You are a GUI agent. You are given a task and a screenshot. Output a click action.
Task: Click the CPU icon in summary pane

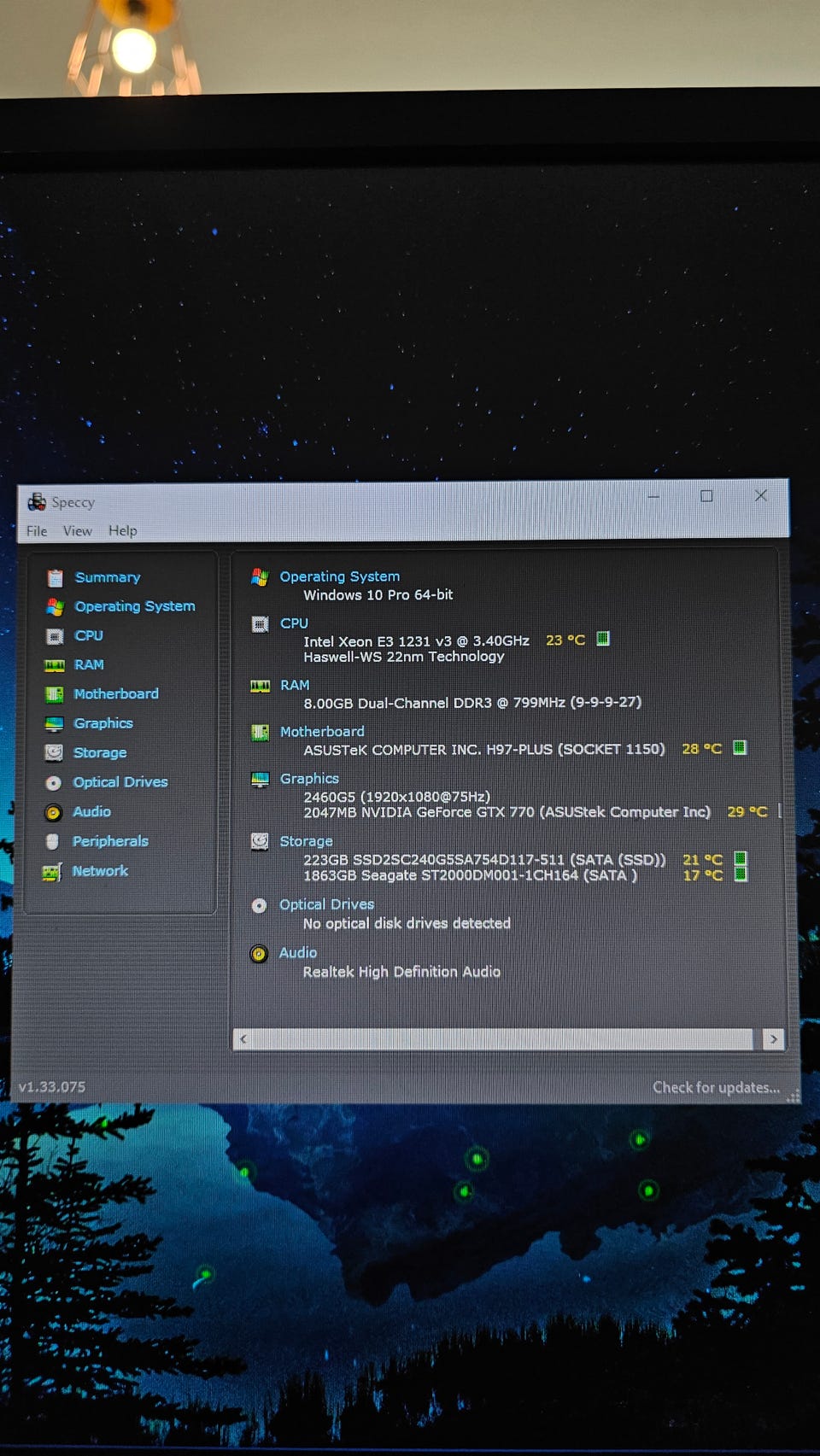(260, 624)
